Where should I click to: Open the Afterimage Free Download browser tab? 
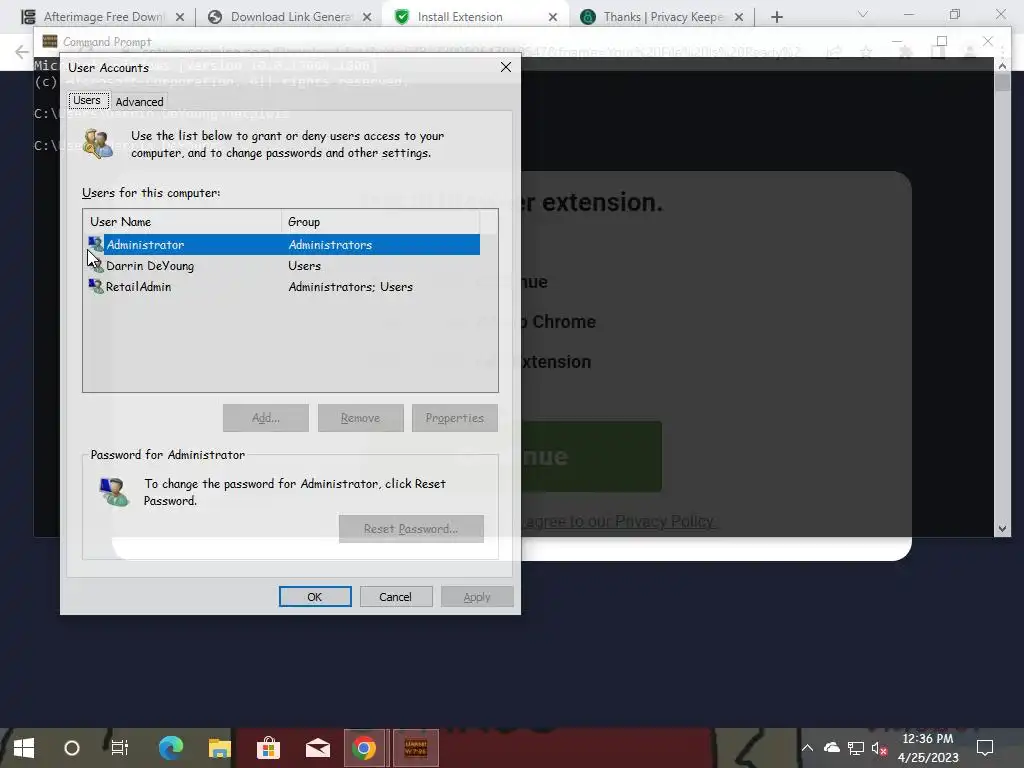[104, 17]
